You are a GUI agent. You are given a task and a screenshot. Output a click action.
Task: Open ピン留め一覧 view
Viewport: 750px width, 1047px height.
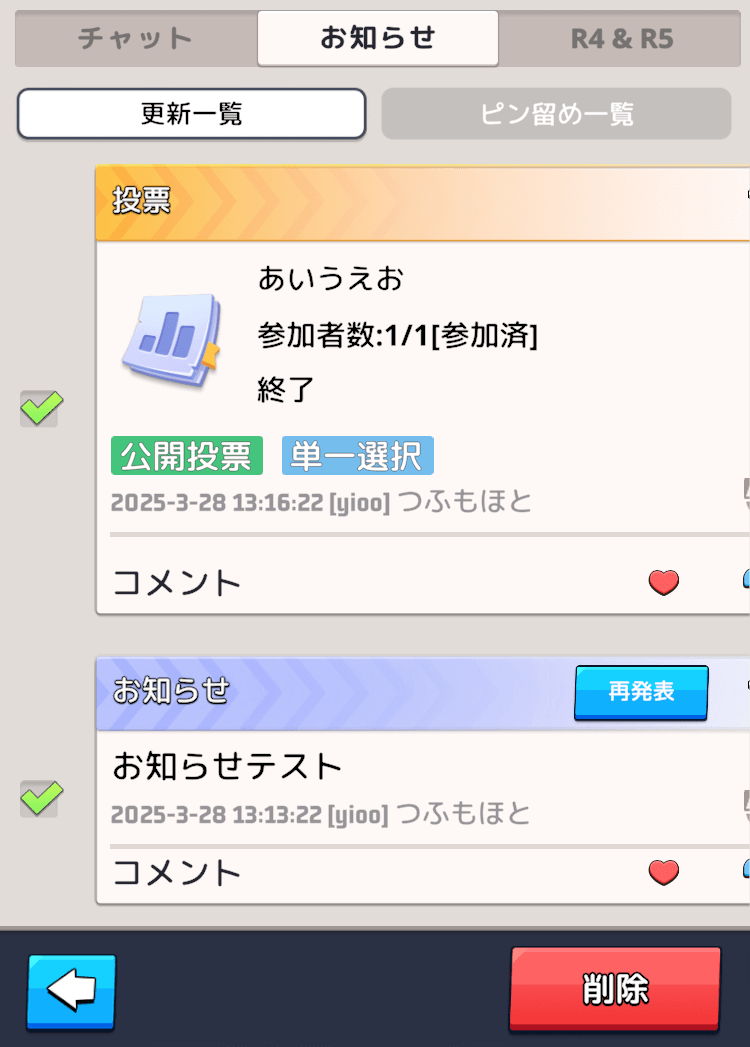(556, 113)
